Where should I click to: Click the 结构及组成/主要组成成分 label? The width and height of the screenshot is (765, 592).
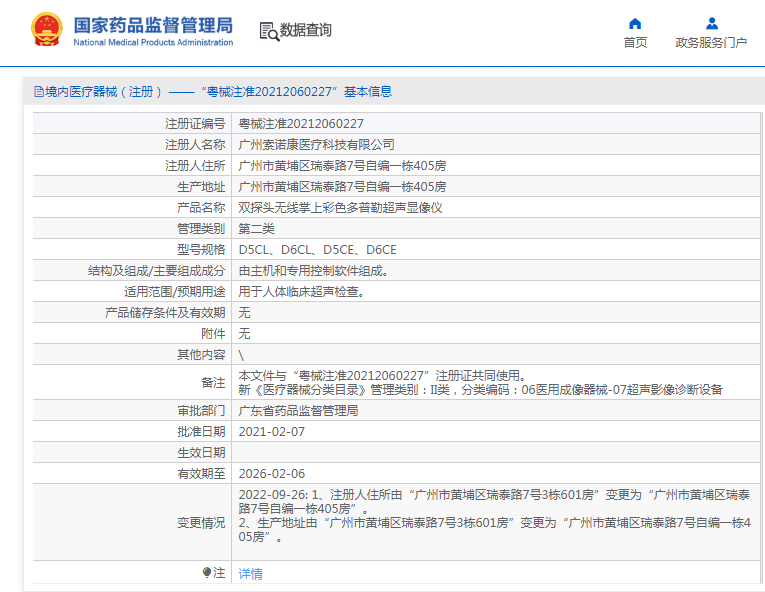click(157, 271)
